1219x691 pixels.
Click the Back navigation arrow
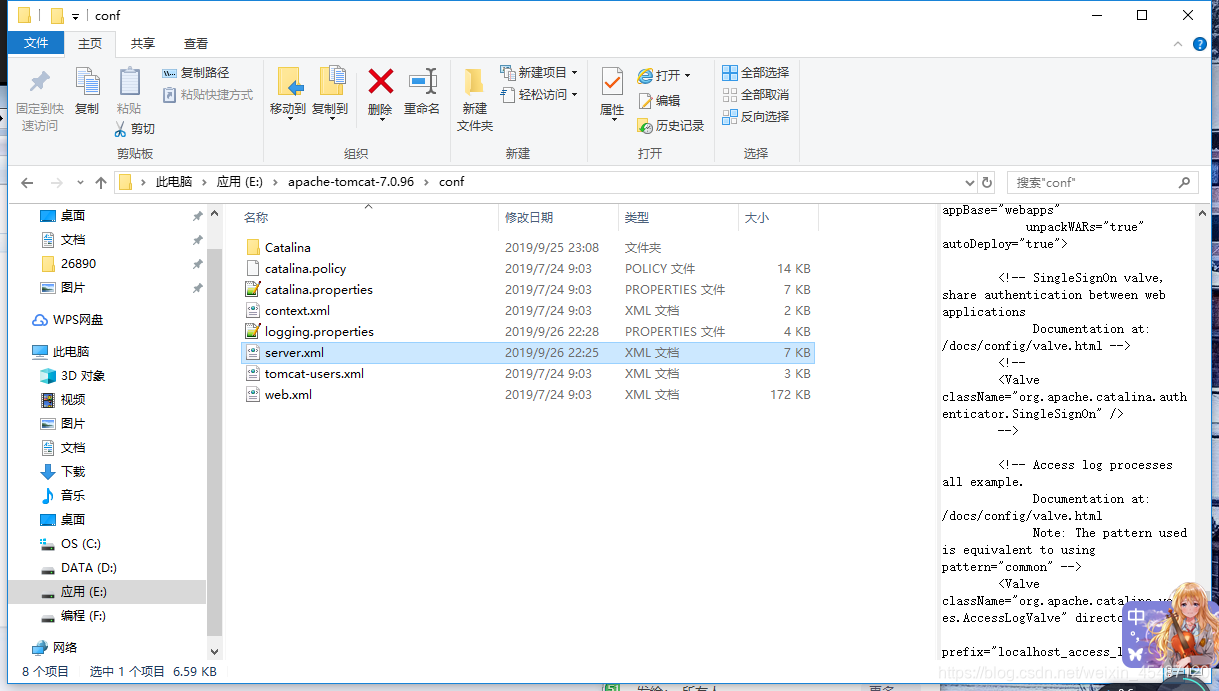click(27, 183)
